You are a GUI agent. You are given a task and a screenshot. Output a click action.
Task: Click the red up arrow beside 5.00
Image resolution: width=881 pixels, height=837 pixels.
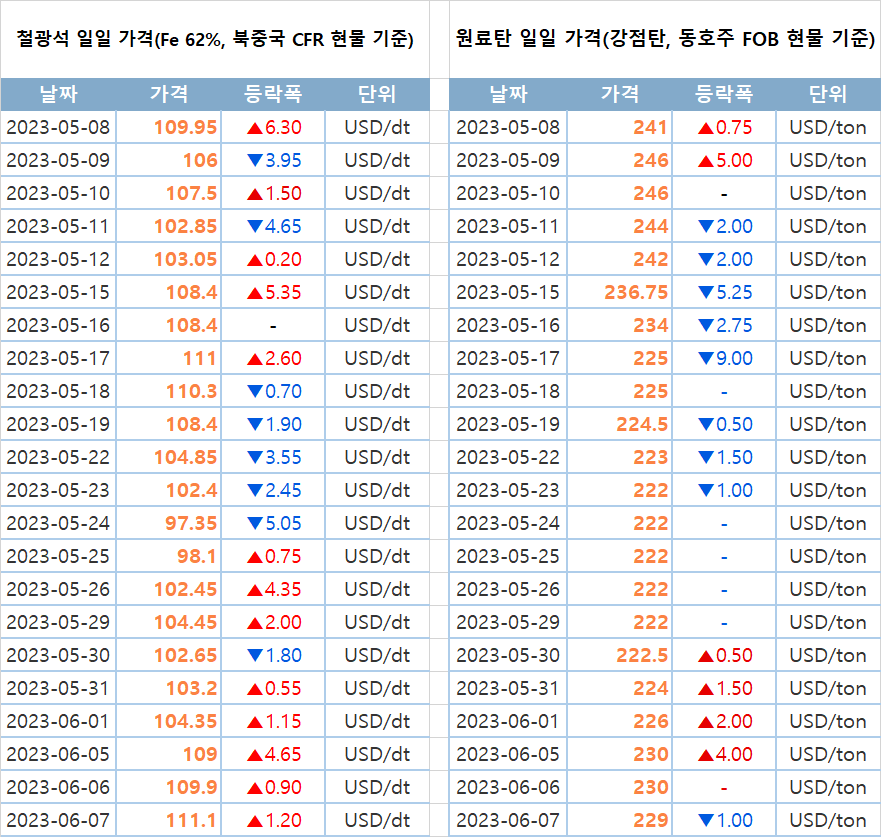[706, 160]
